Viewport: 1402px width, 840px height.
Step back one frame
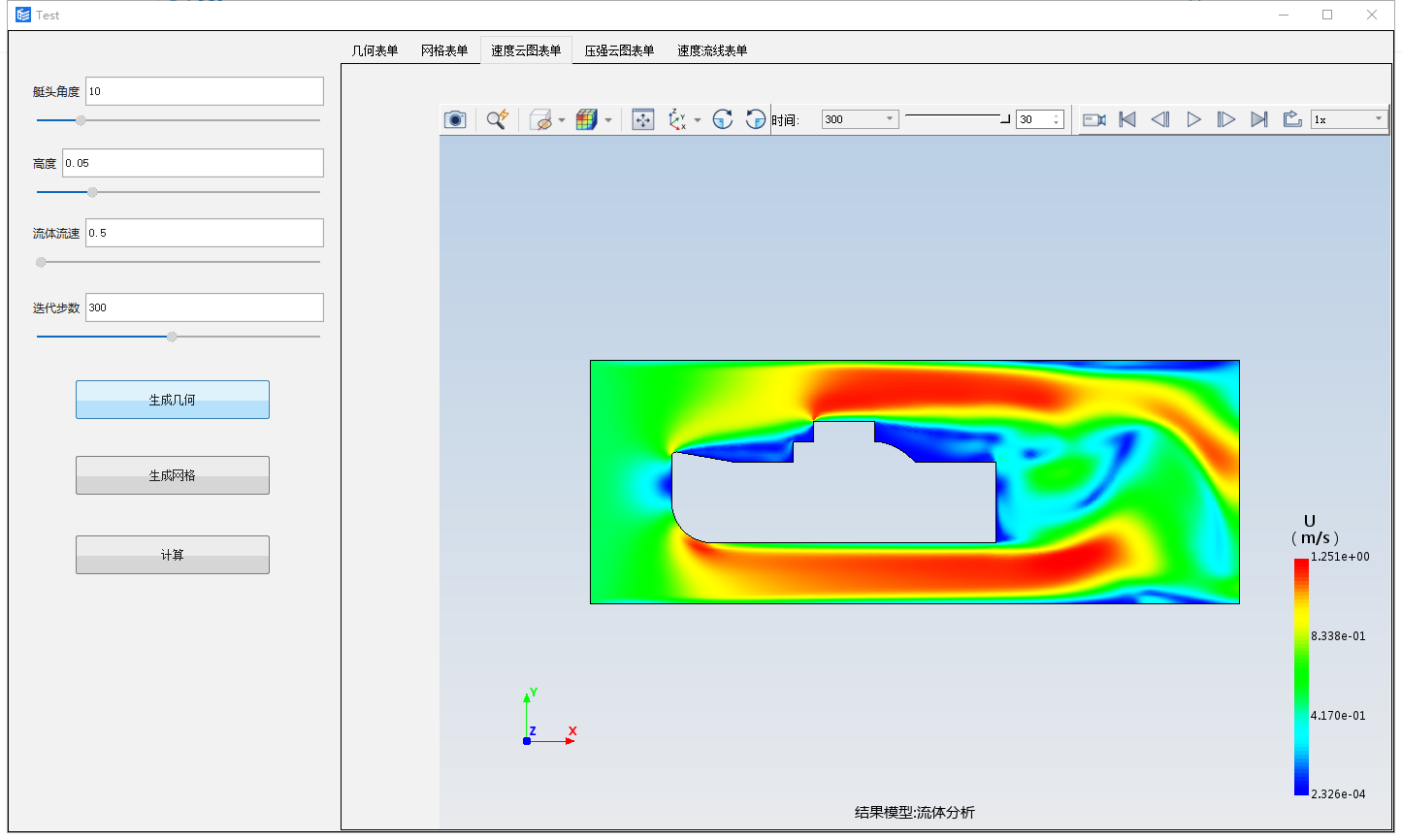point(1160,119)
